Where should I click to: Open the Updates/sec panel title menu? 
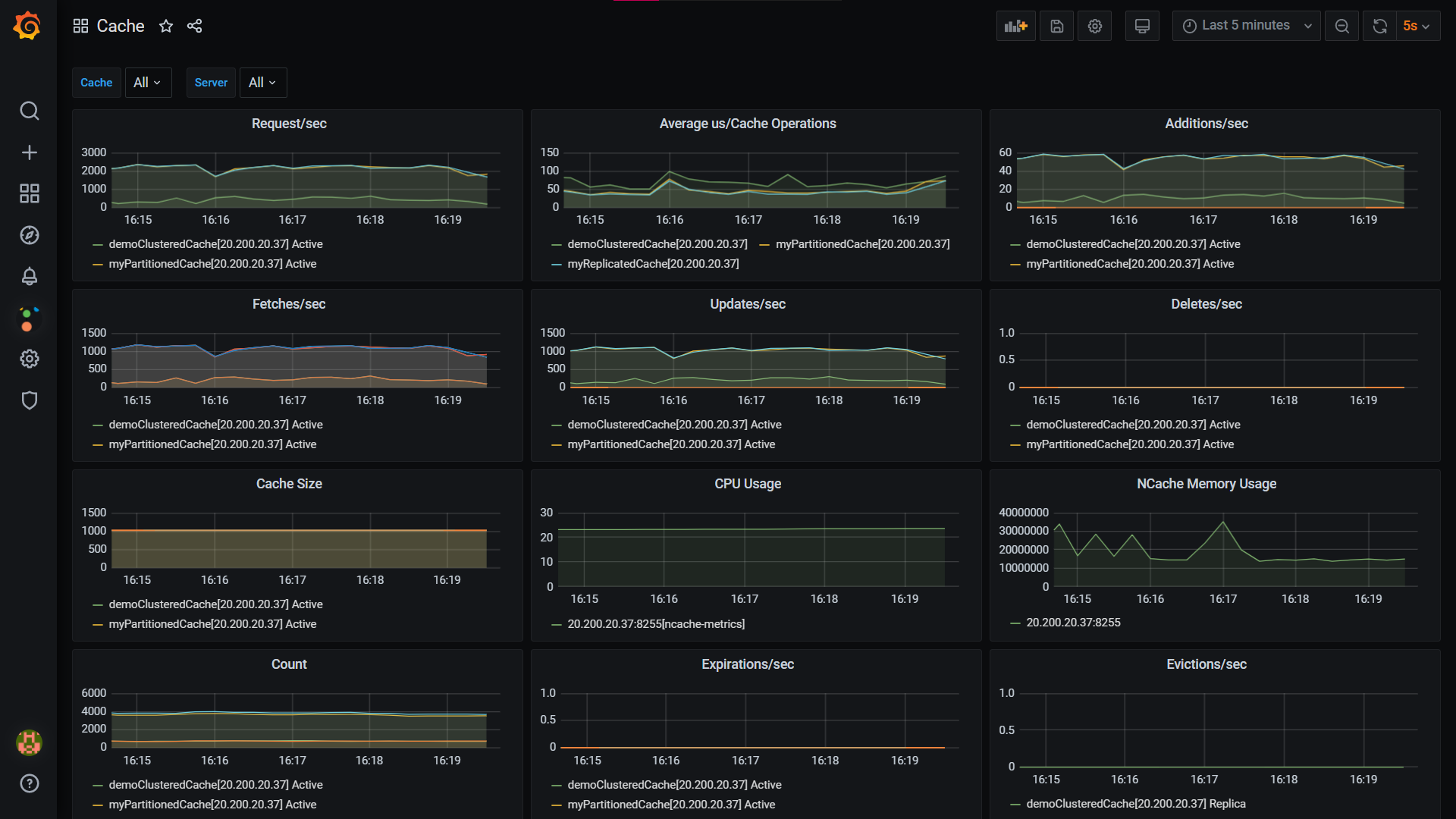[x=748, y=304]
